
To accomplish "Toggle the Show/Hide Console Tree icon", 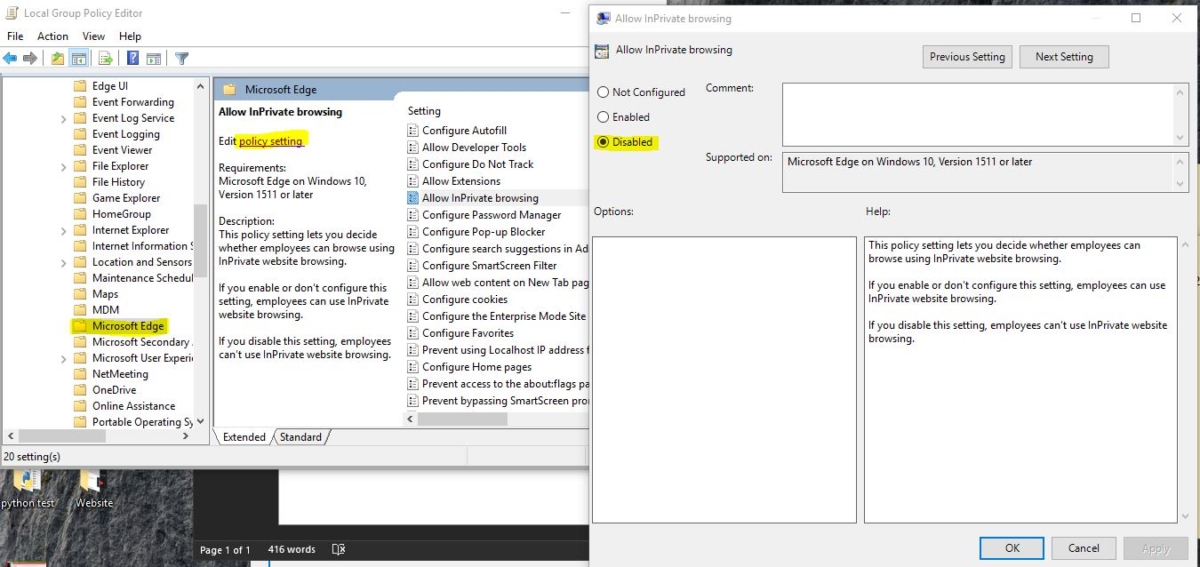I will [x=78, y=58].
